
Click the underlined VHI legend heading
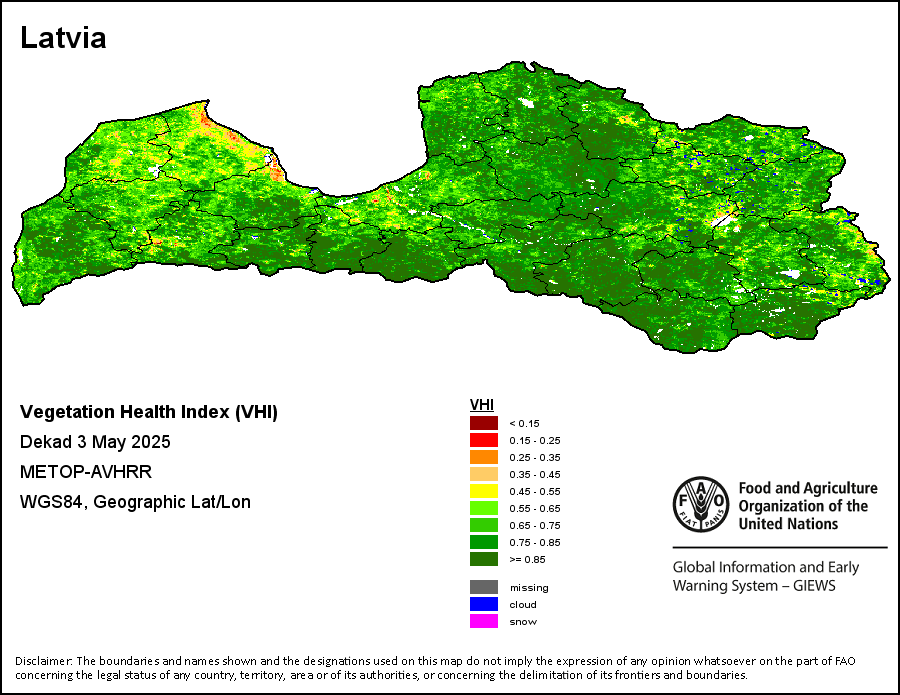(482, 405)
